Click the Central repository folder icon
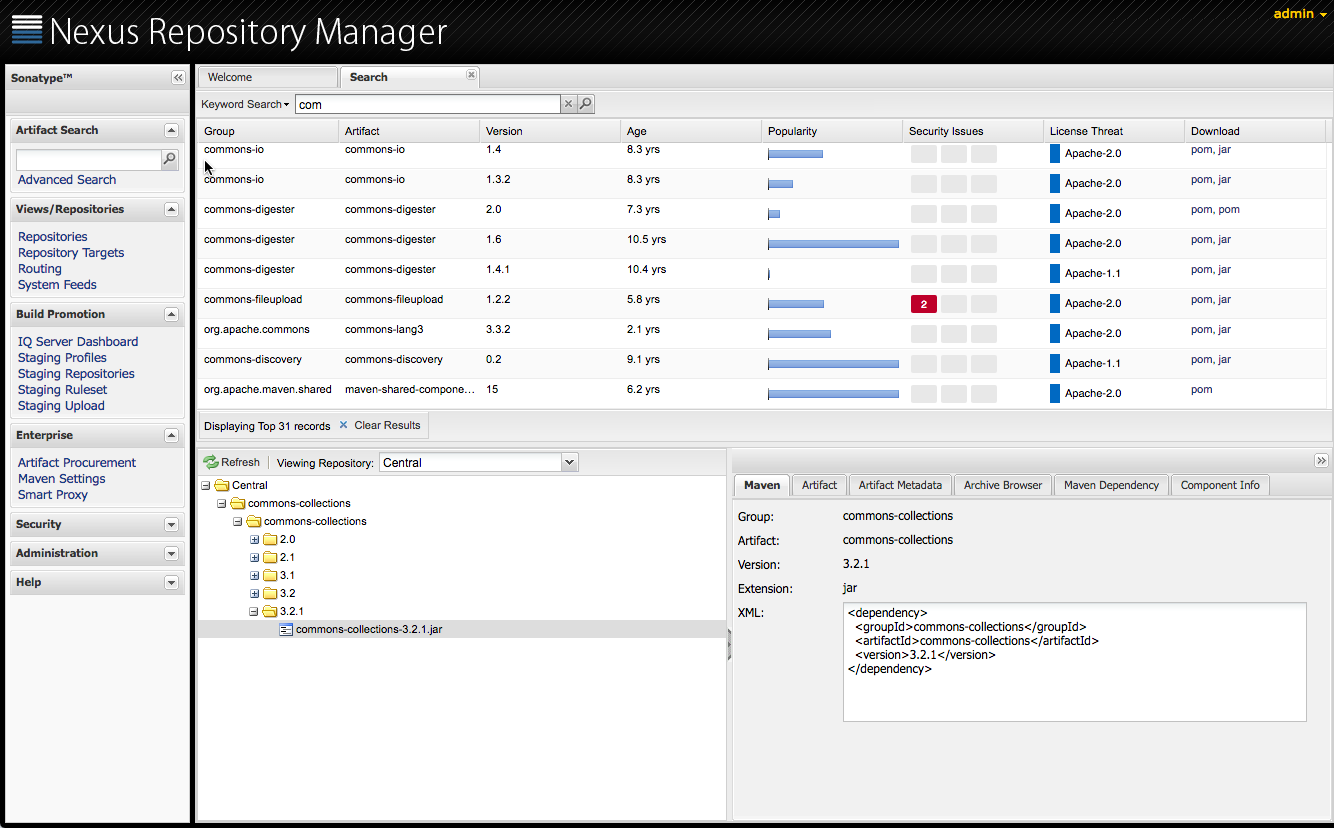This screenshot has width=1334, height=828. 221,485
